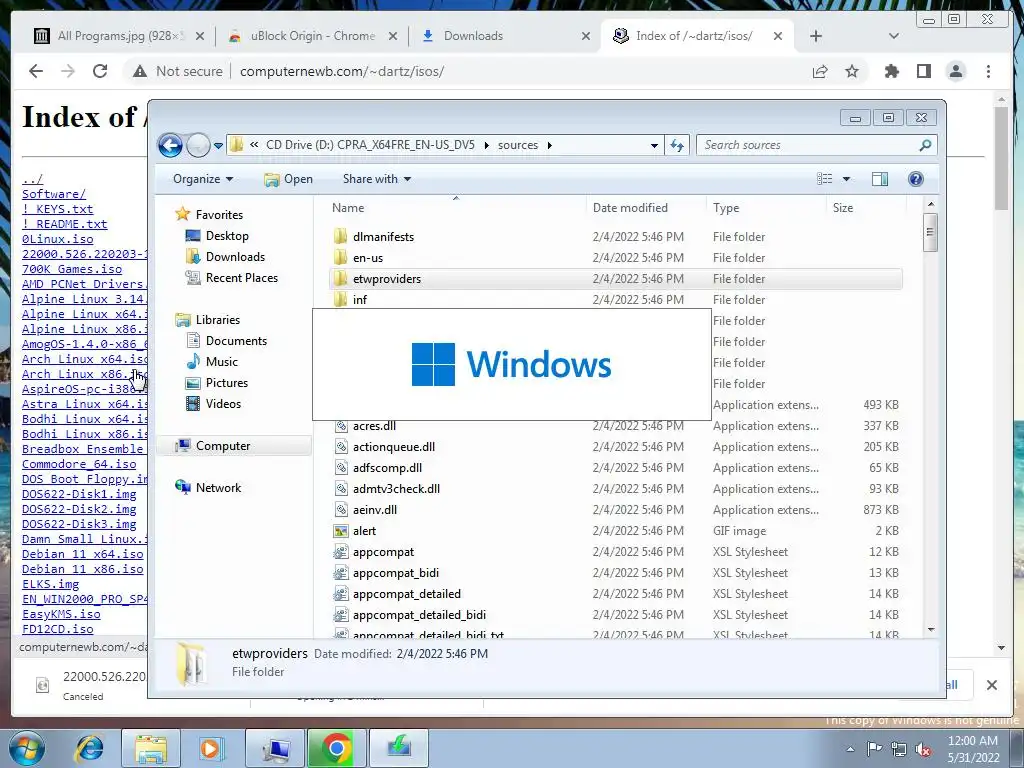Click CD Drive (D:) breadcrumb segment
Image resolution: width=1024 pixels, height=768 pixels.
370,145
